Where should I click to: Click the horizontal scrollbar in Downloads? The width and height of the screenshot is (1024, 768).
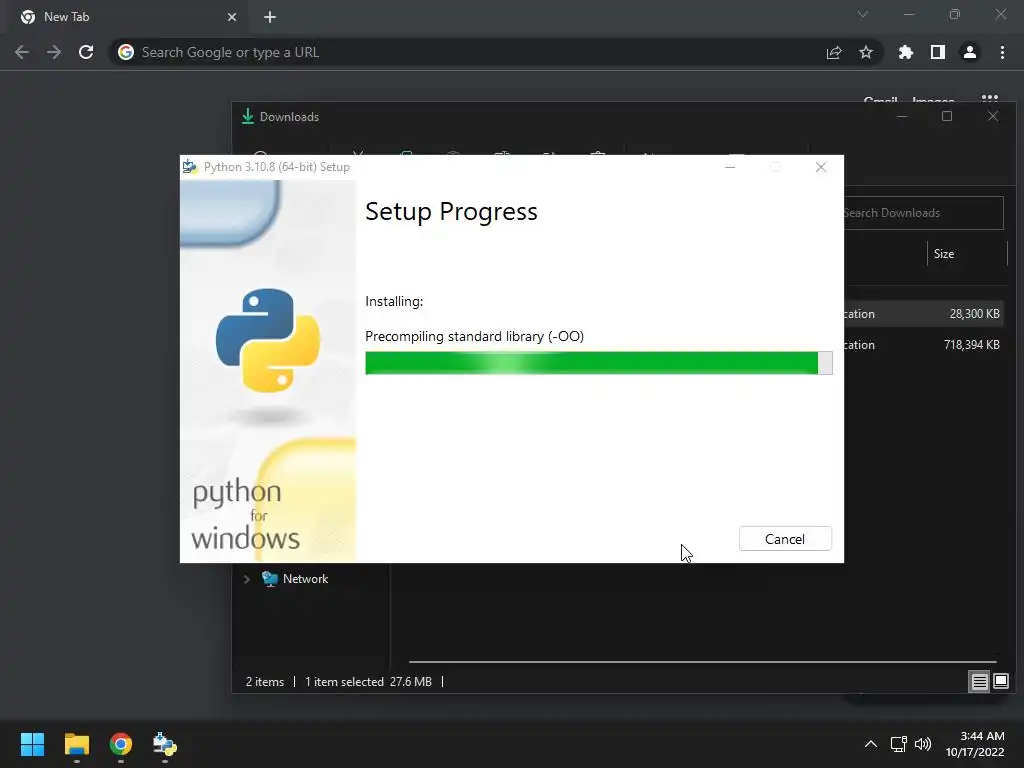[x=703, y=662]
